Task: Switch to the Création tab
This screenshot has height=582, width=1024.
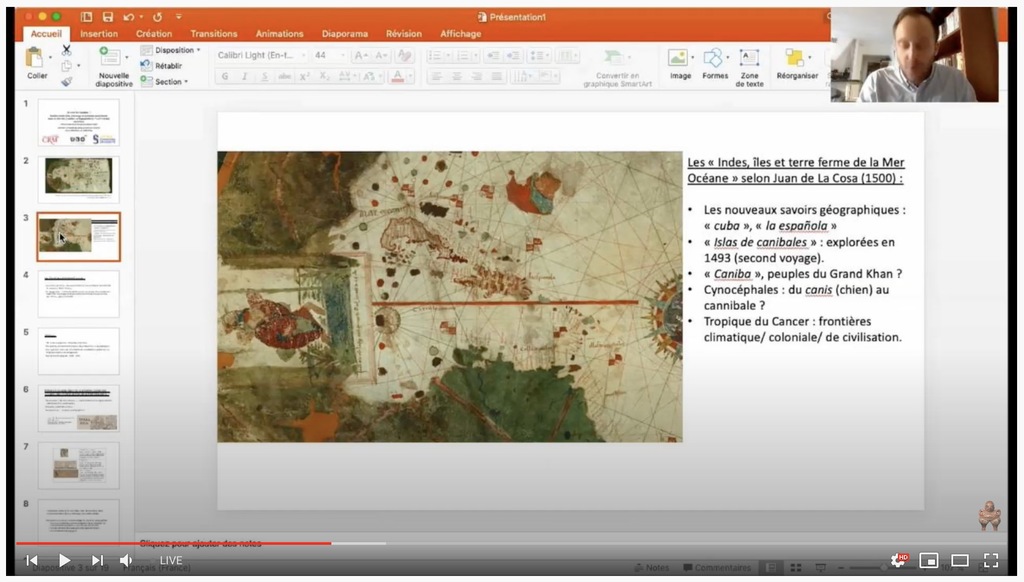Action: point(154,33)
